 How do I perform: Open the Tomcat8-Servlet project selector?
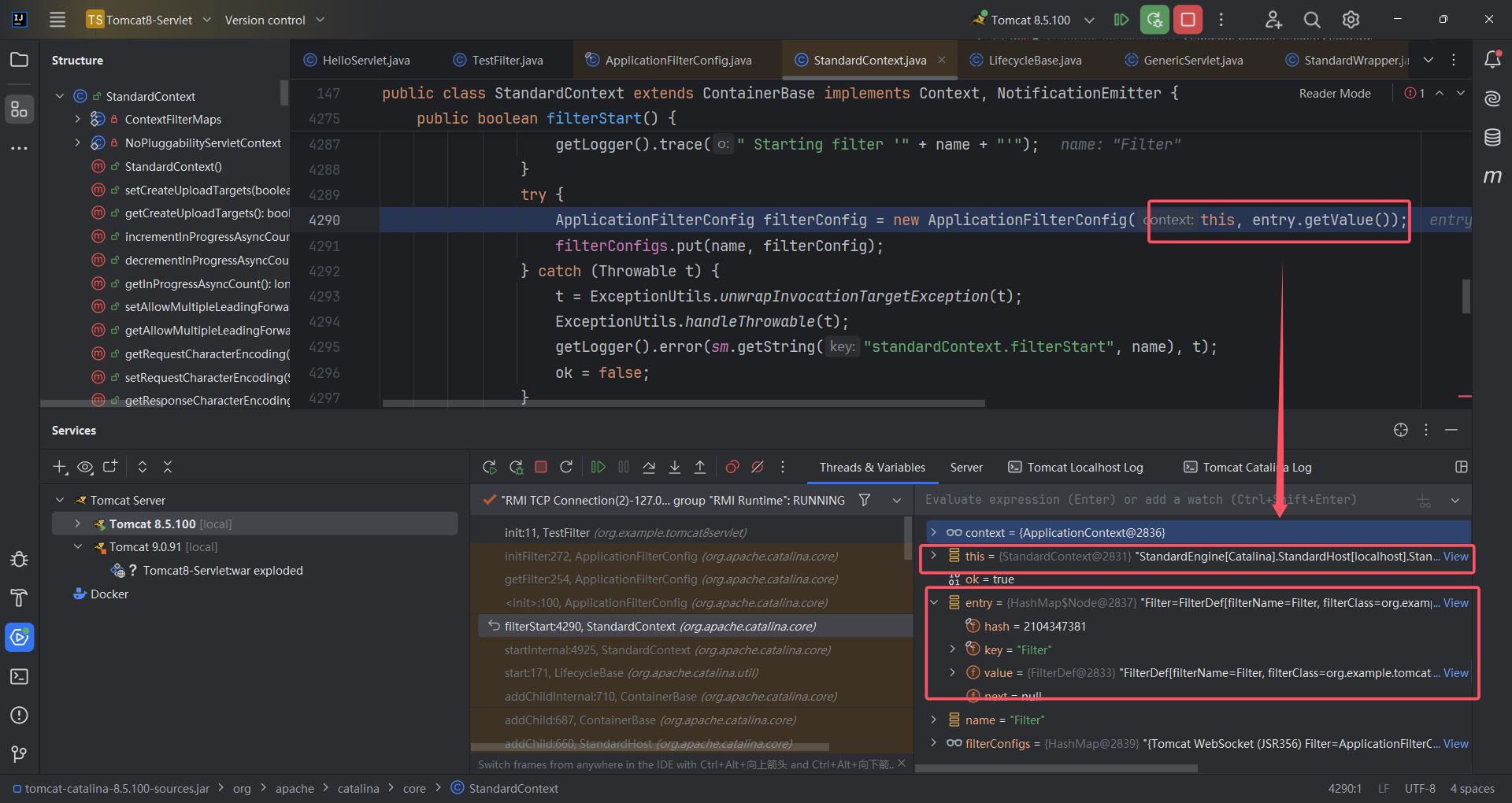(149, 20)
